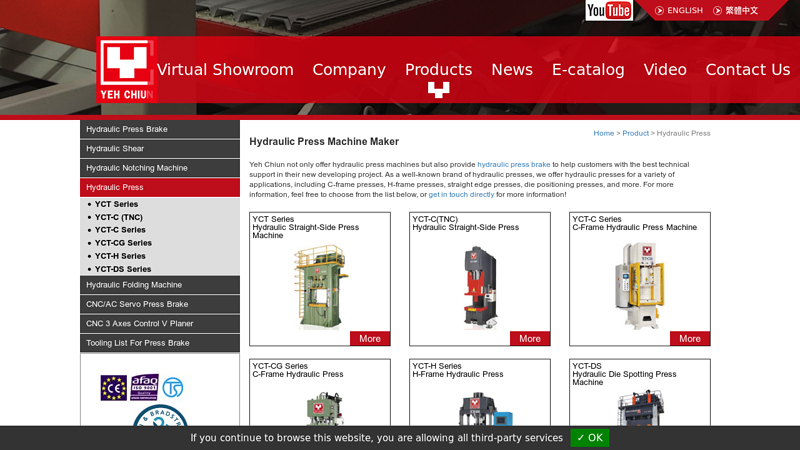This screenshot has height=450, width=800.
Task: Click More on the YCT-C Series card
Action: (x=690, y=339)
